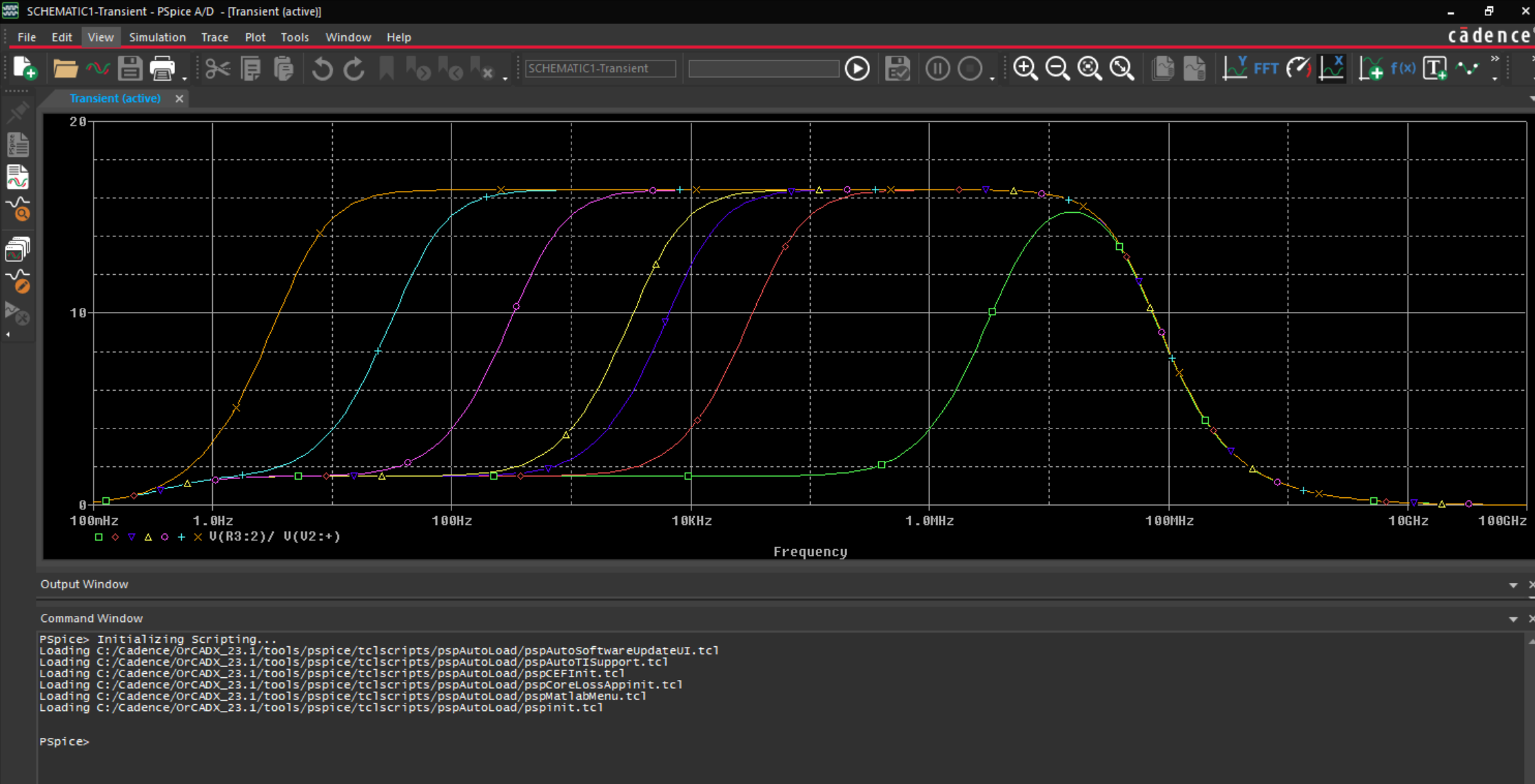Screen dimensions: 1535x784
Task: Toggle the cursor display icon
Action: [1468, 69]
